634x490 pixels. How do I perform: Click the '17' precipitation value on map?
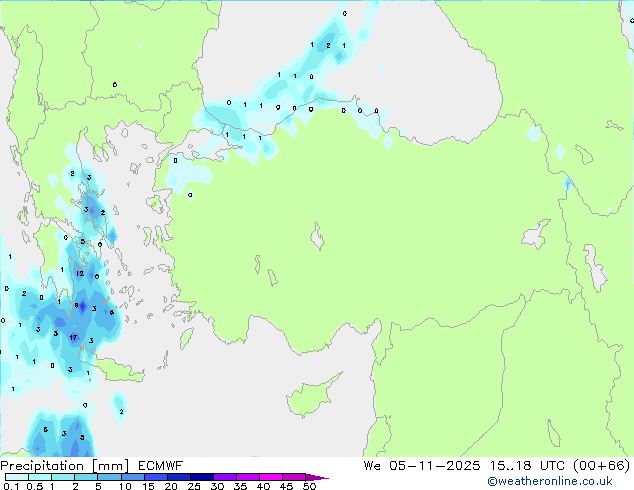73,337
